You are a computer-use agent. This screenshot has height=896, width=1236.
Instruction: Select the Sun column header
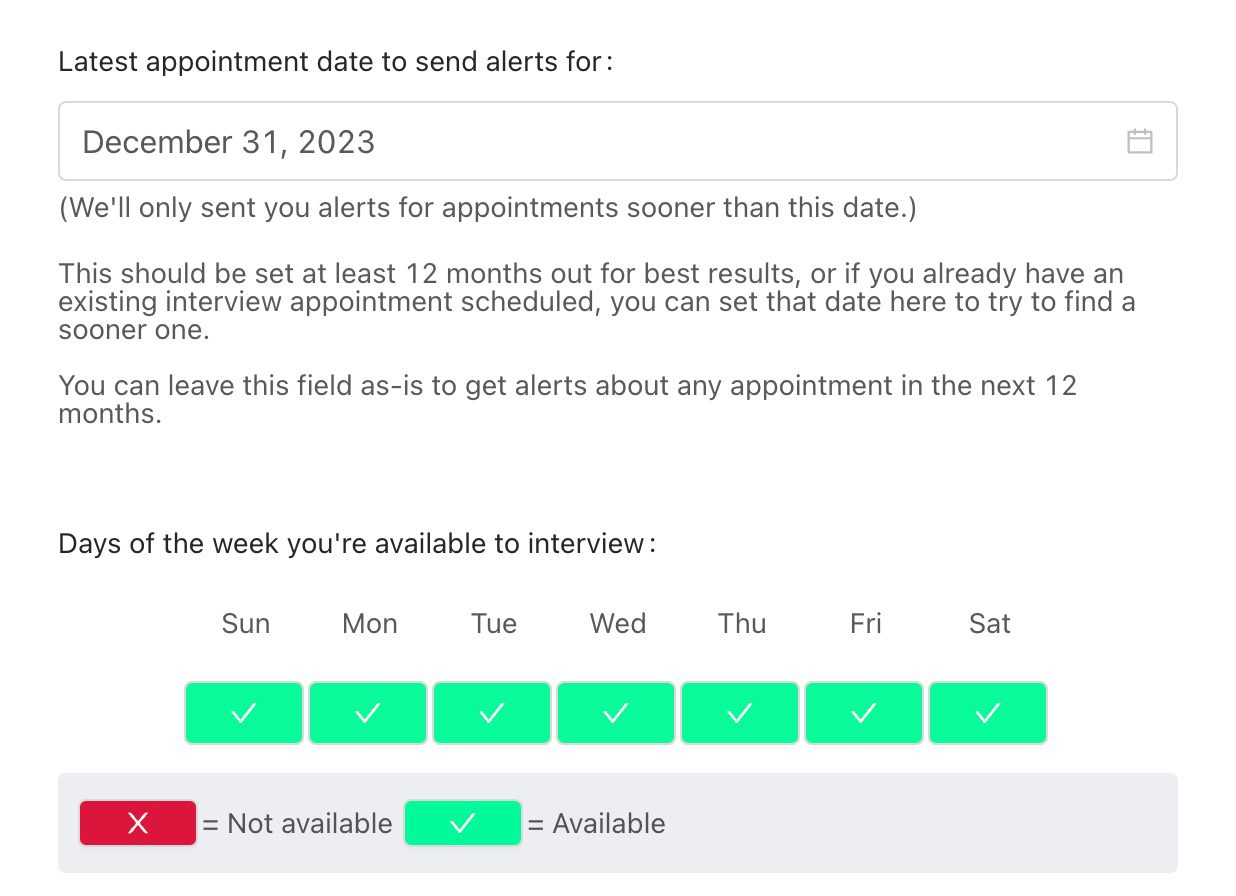245,623
